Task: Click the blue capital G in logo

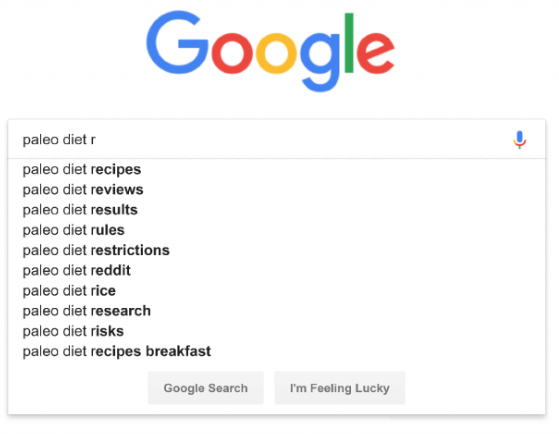Action: (177, 42)
